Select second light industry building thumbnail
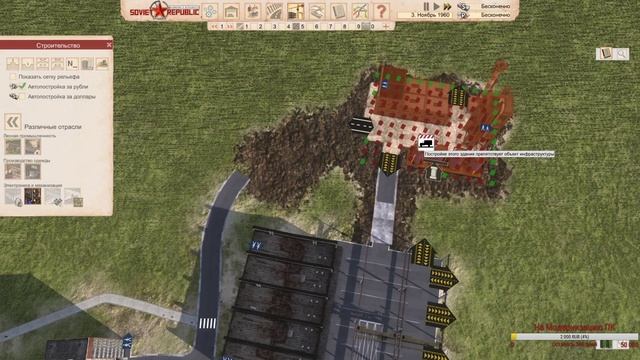The height and width of the screenshot is (360, 640). tap(33, 147)
